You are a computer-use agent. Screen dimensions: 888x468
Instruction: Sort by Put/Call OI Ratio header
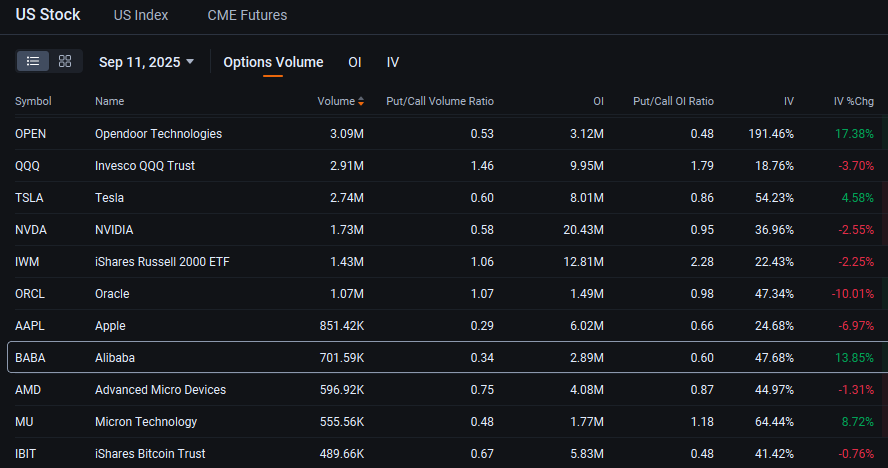[x=673, y=101]
